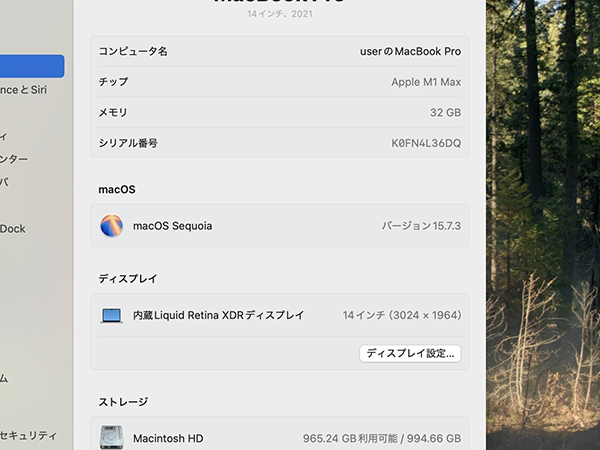Open the sidebar item ending in ンター
The image size is (600, 450).
[14, 158]
